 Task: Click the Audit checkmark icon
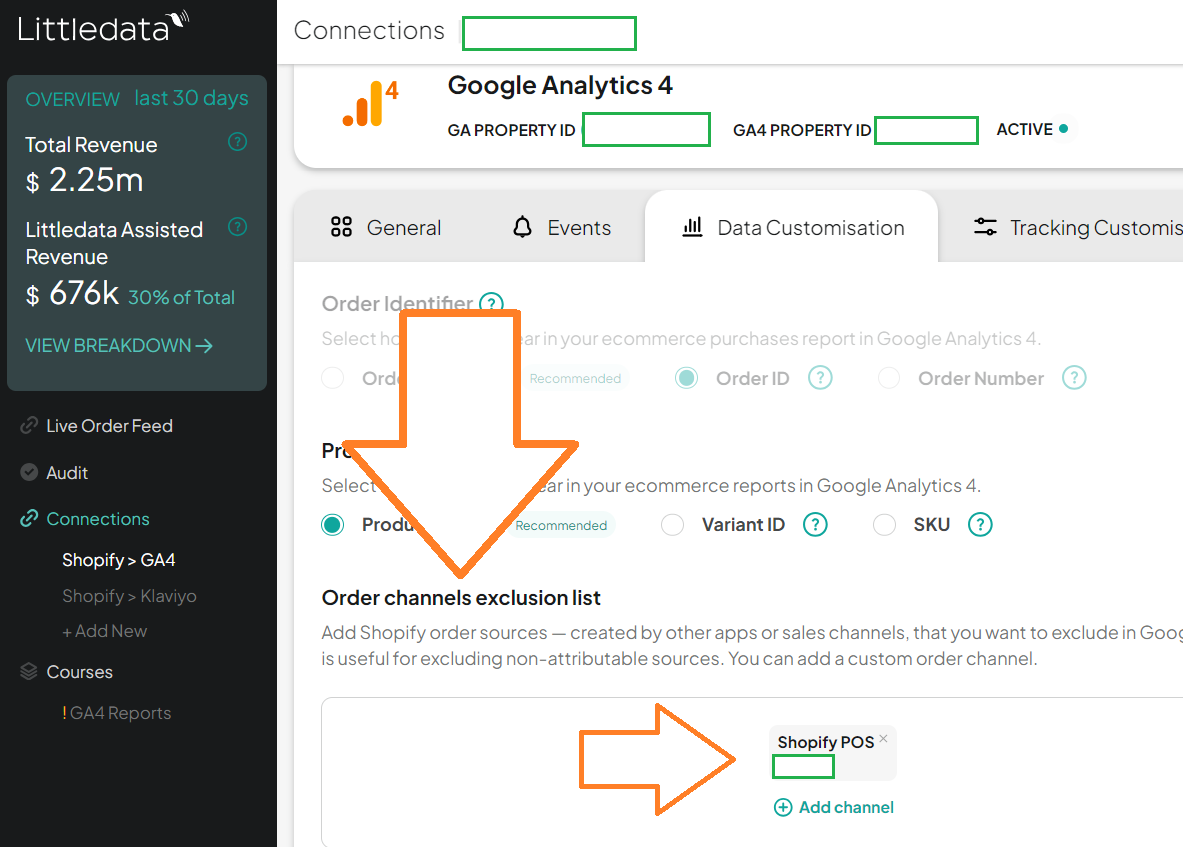pos(29,472)
